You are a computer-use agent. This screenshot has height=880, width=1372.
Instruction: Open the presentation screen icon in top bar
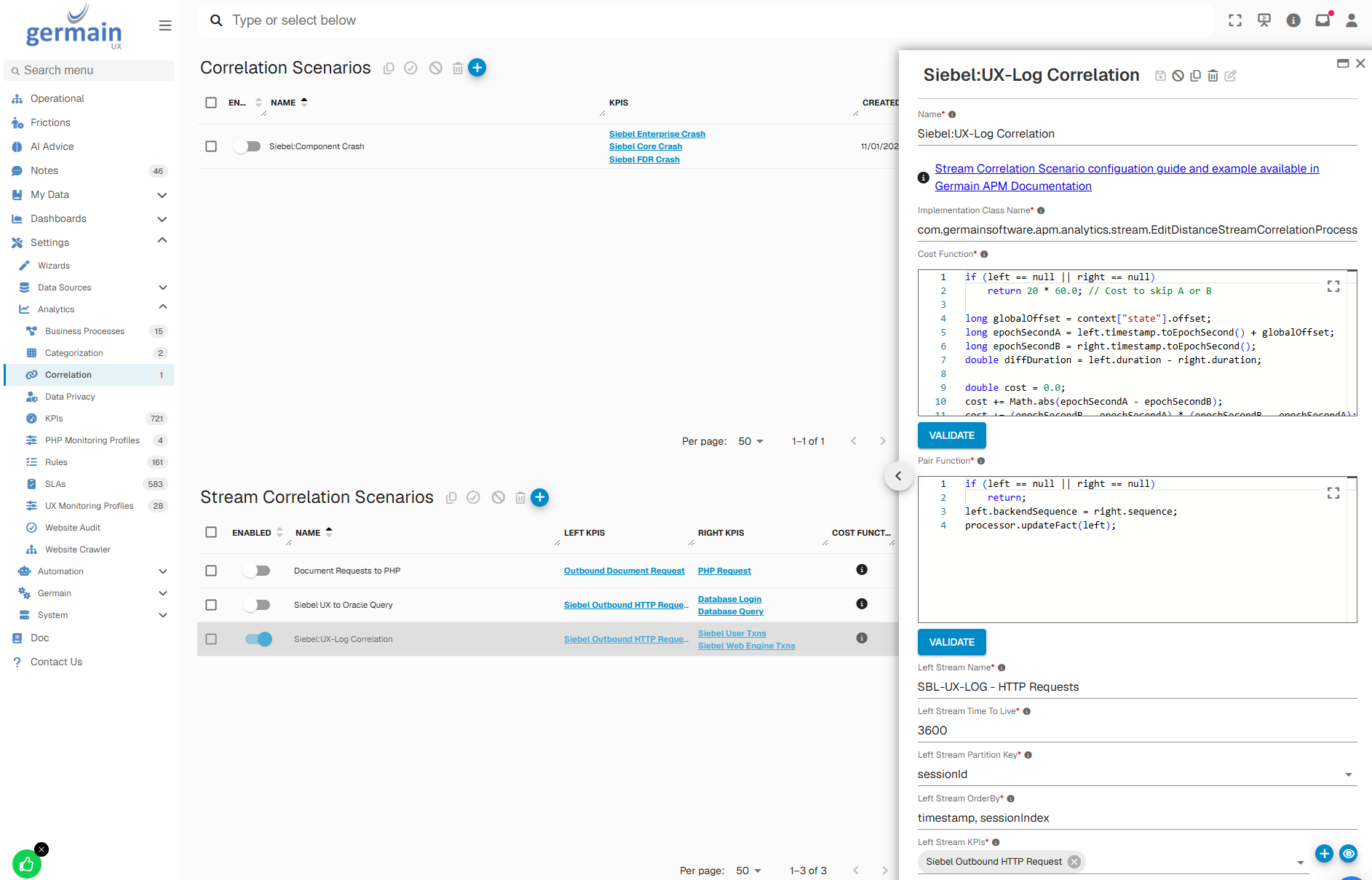[x=1264, y=20]
